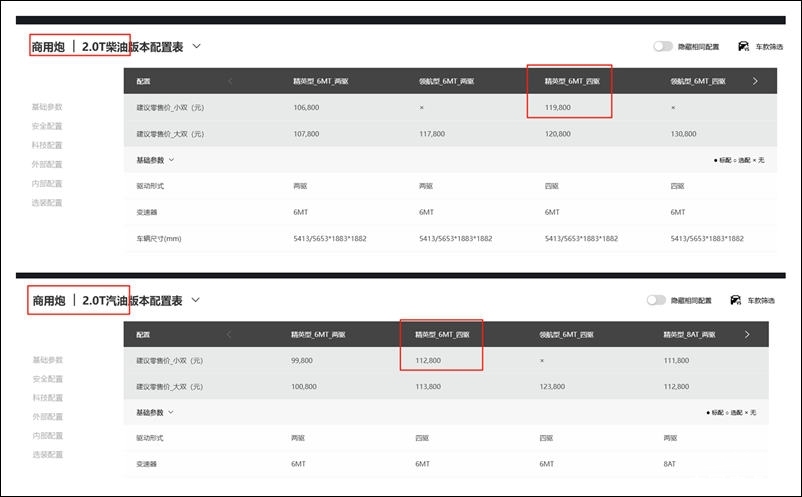Screen dimensions: 802x497
Task: Go to 基础参数 in the 柴油 sidebar
Action: click(x=47, y=107)
